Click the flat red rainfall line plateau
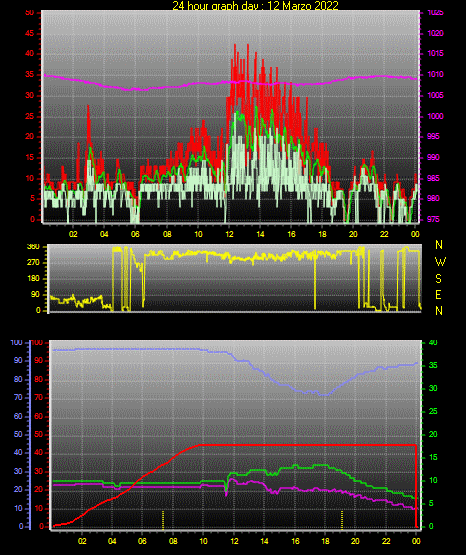Screen dimensions: 466x555 [x=307, y=445]
